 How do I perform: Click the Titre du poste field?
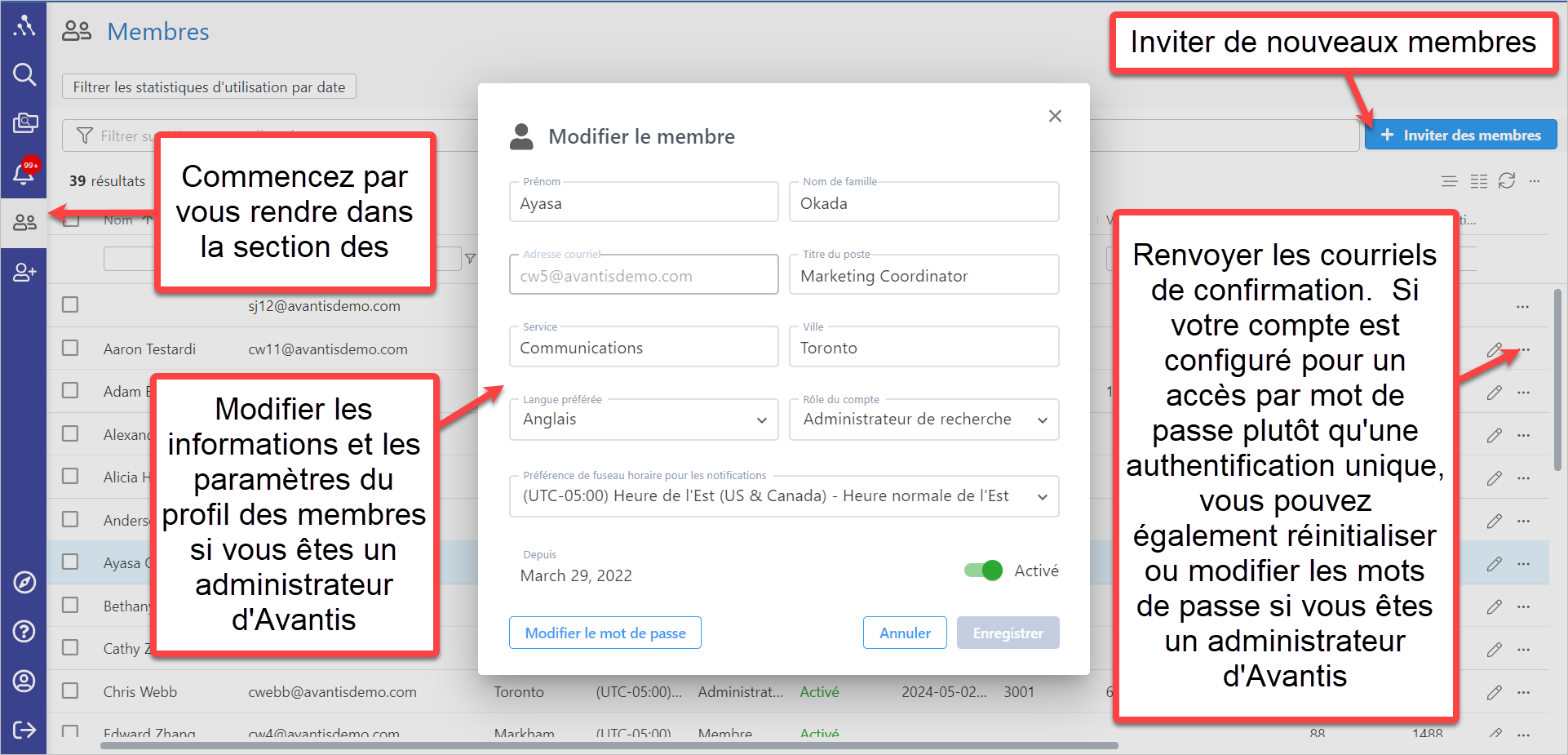click(924, 275)
